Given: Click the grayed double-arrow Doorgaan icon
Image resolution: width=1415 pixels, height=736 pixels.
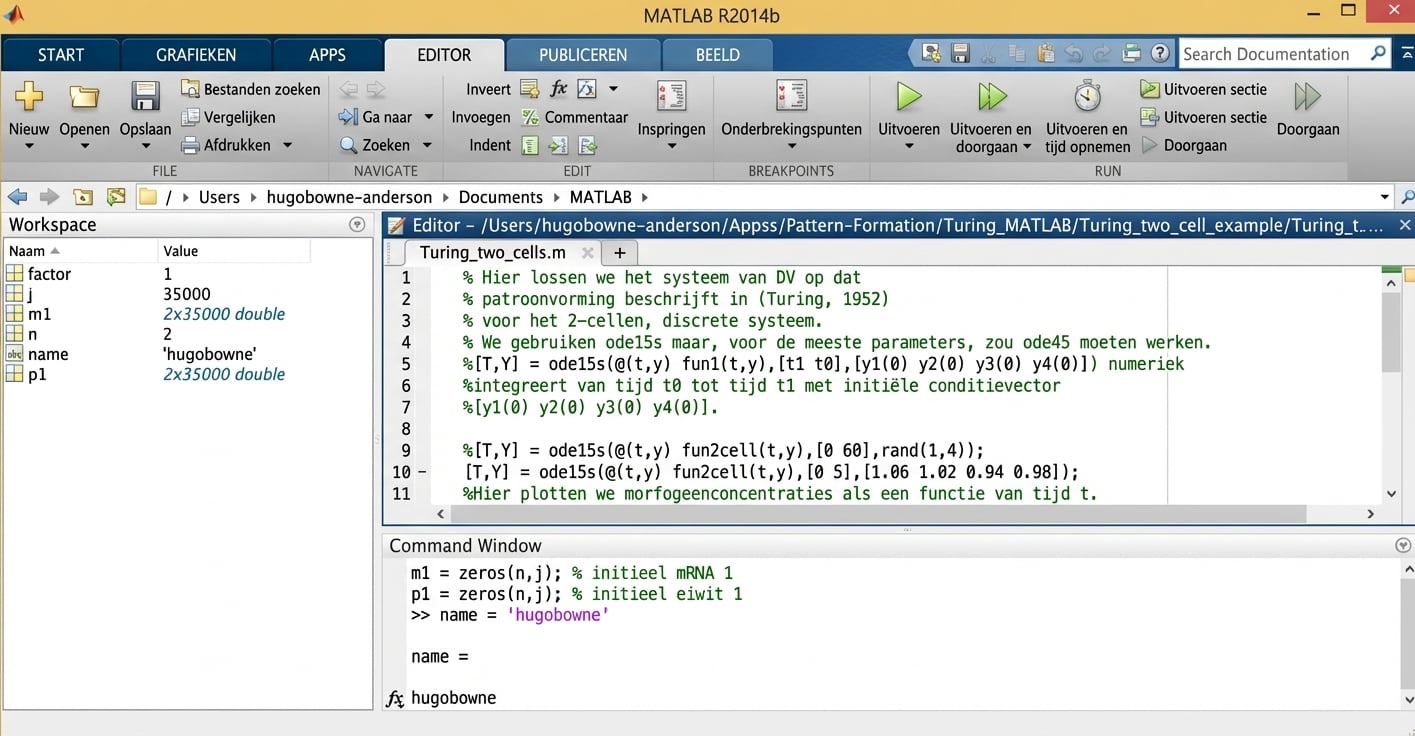Looking at the screenshot, I should tap(1307, 97).
